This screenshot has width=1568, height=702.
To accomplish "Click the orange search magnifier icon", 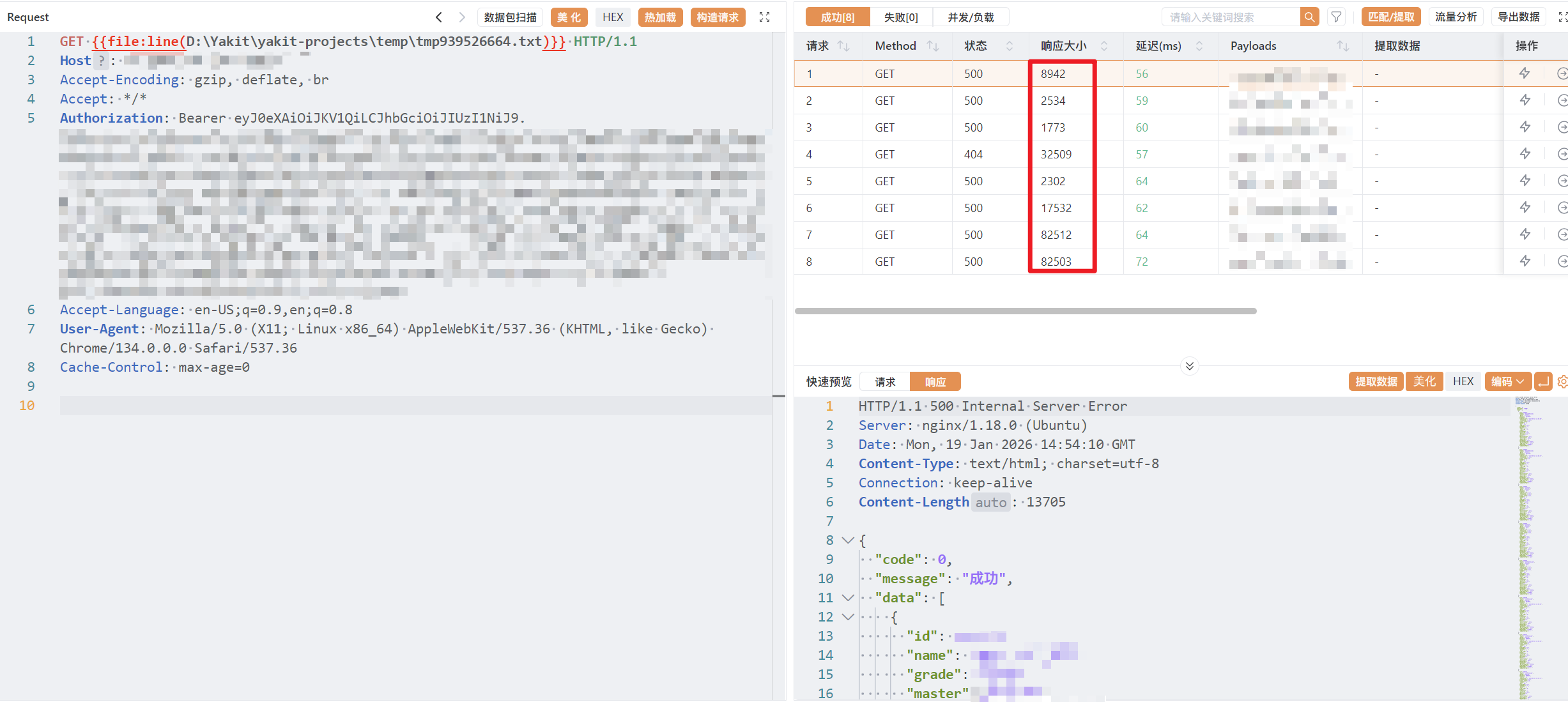I will tap(1309, 17).
